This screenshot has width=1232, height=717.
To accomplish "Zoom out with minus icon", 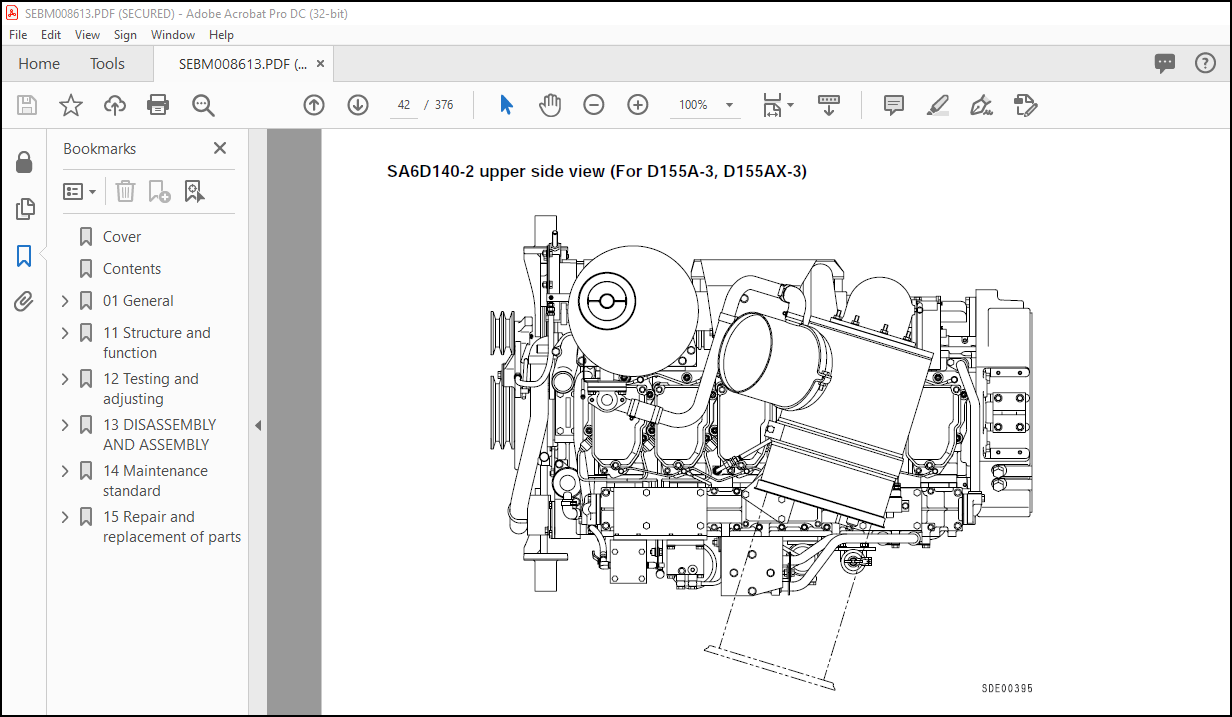I will (594, 105).
